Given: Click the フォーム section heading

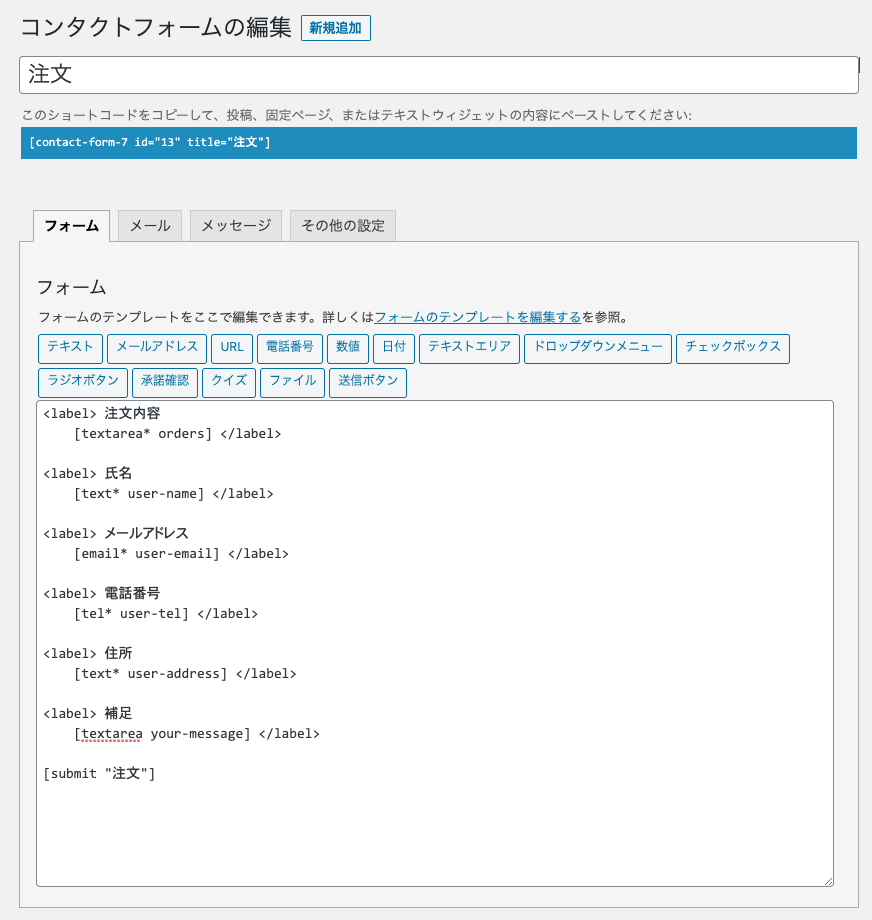Looking at the screenshot, I should point(72,288).
